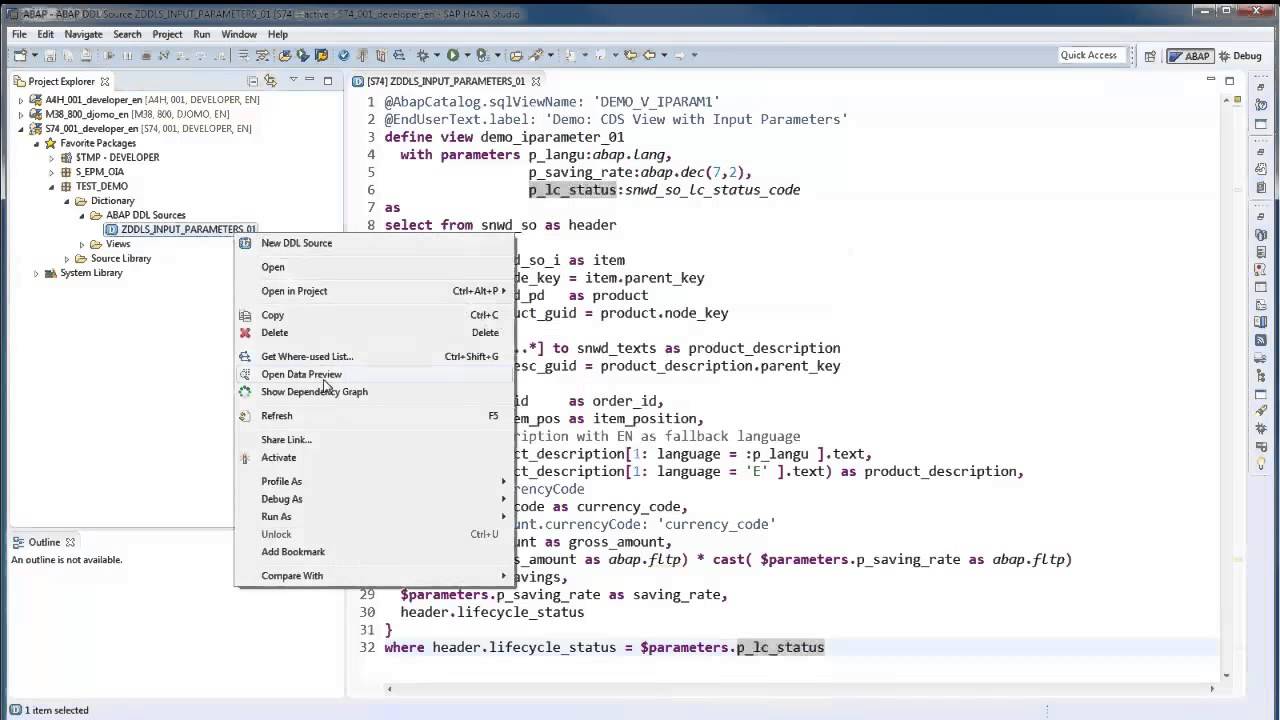The width and height of the screenshot is (1280, 720).
Task: Expand the $TMP - DEVELOPER package
Action: click(x=52, y=157)
